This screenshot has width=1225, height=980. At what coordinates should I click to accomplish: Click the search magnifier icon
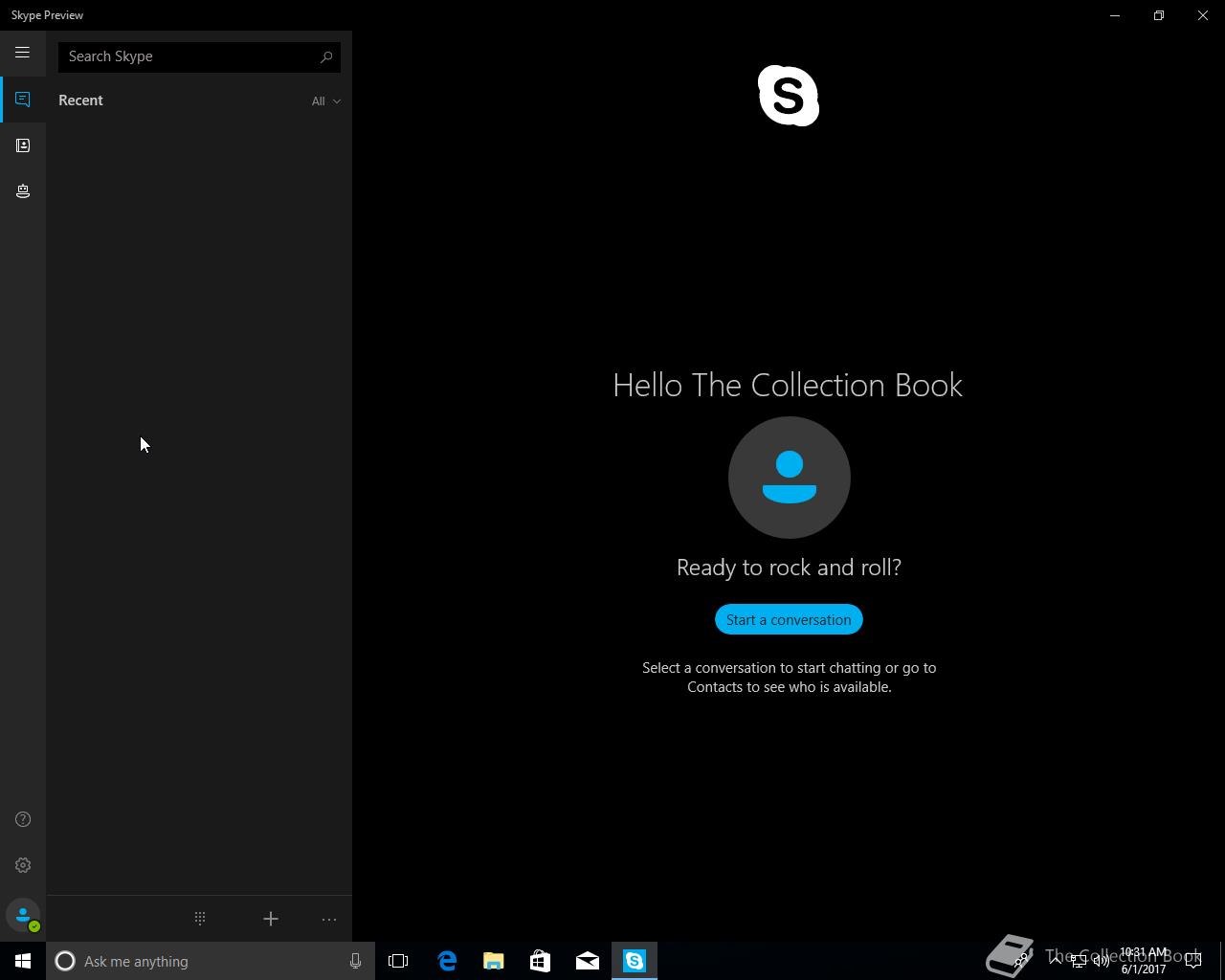pyautogui.click(x=326, y=56)
